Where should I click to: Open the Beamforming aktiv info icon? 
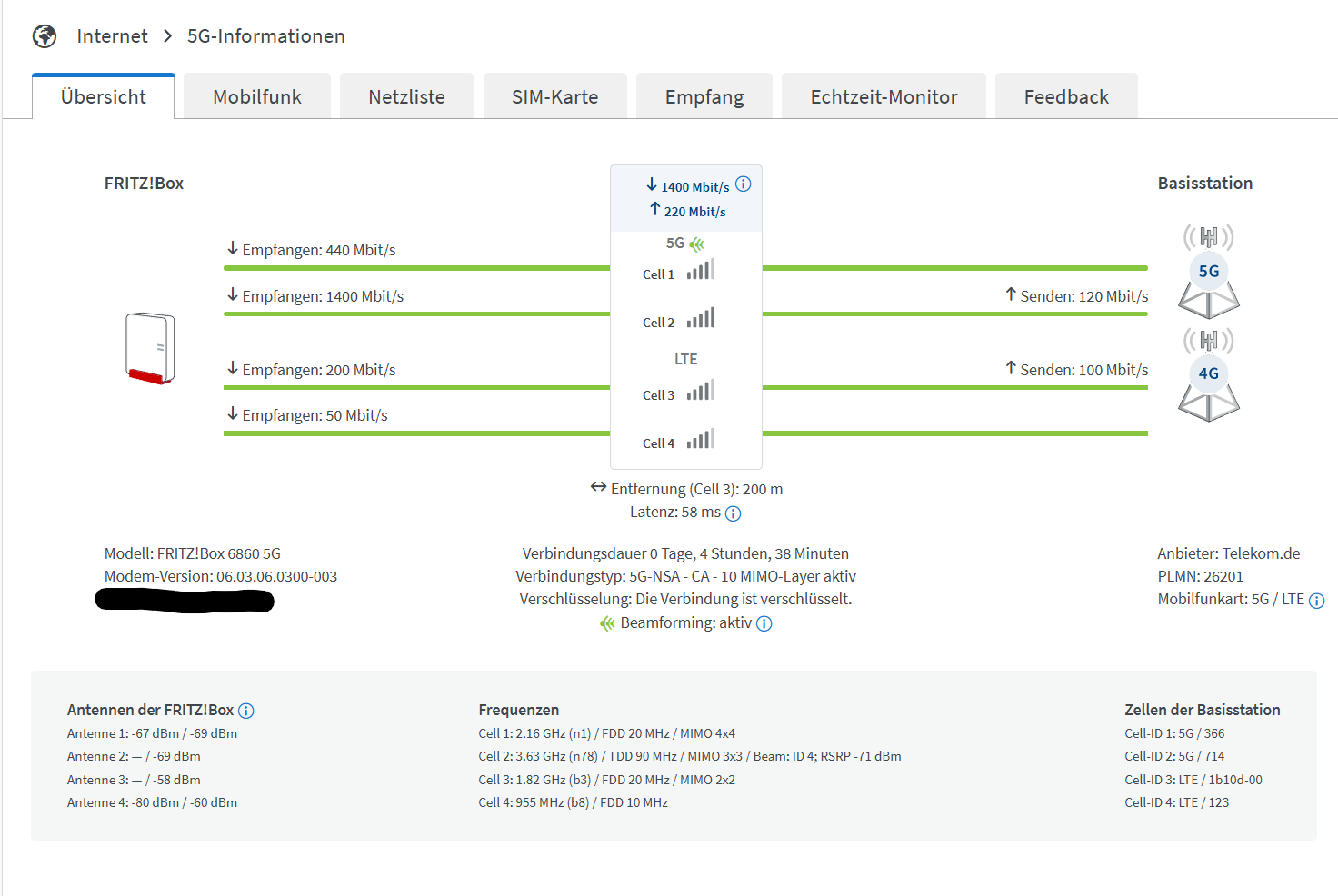pos(764,623)
